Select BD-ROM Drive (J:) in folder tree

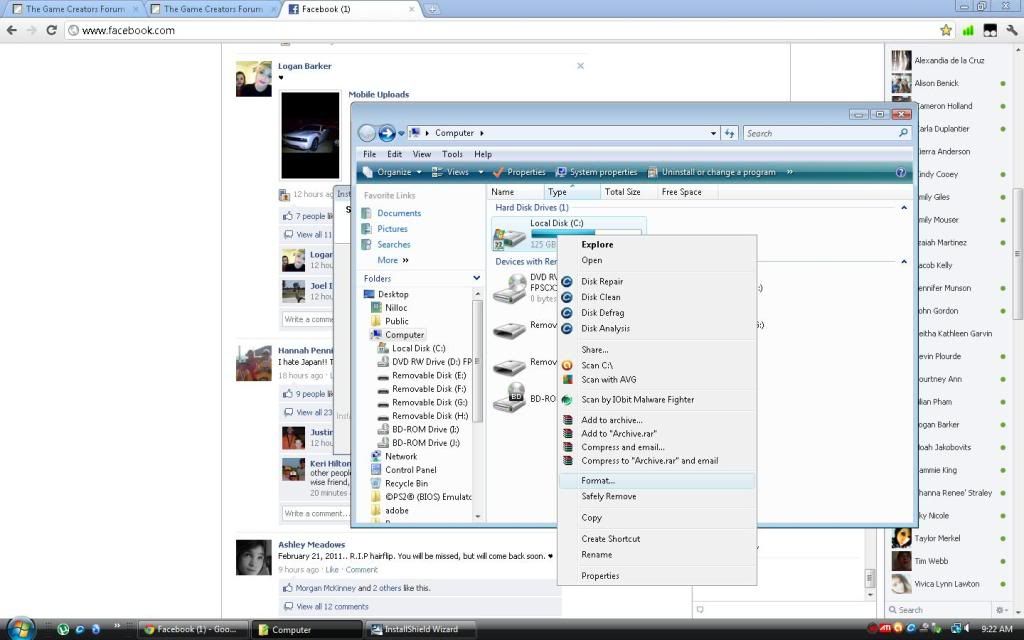426,443
